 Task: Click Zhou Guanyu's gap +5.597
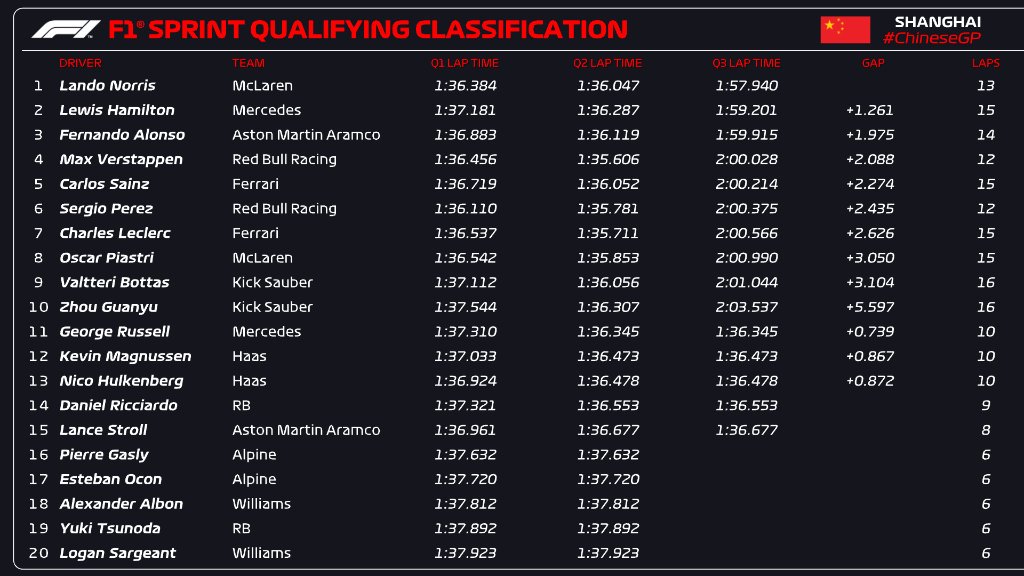pyautogui.click(x=869, y=307)
